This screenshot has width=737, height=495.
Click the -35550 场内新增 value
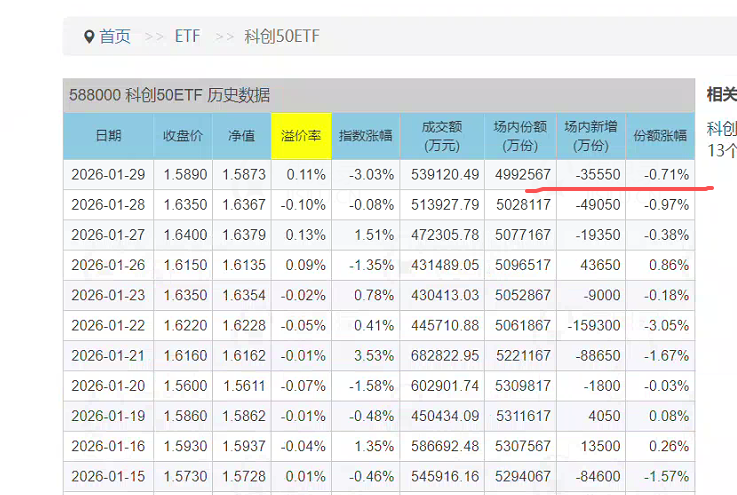coord(597,174)
